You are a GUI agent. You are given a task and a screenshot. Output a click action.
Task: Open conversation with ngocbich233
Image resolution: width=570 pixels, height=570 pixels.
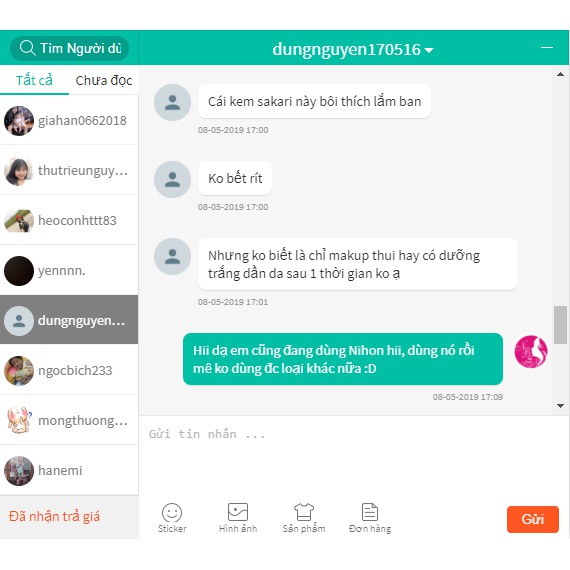[x=69, y=370]
